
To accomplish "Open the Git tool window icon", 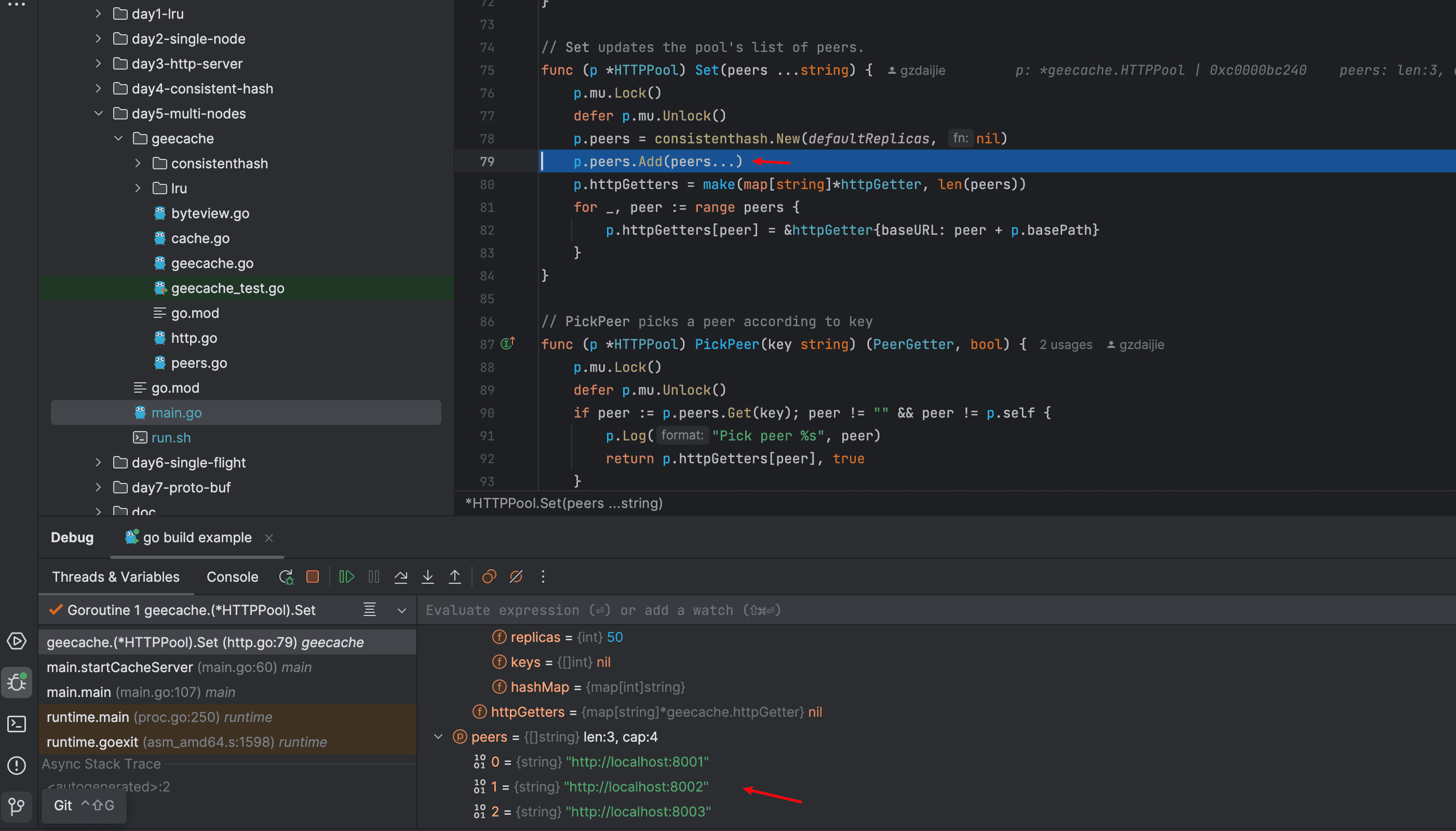I will pyautogui.click(x=17, y=806).
